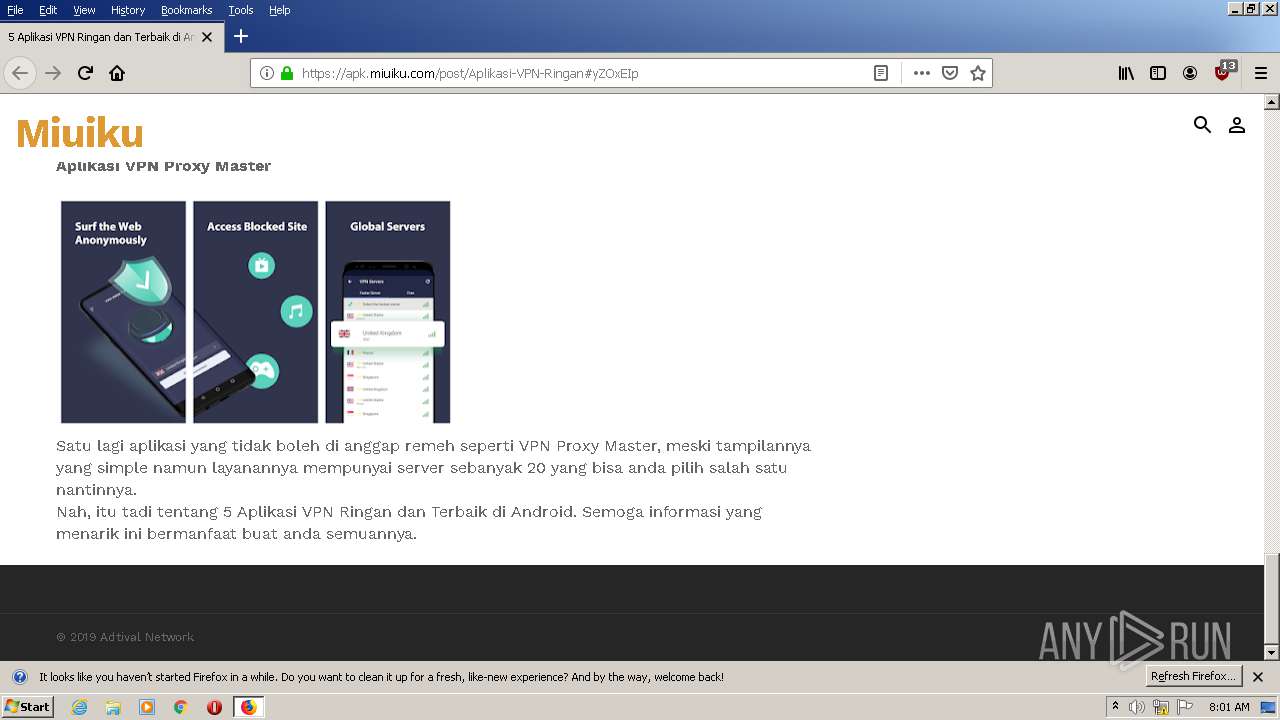Open the Help menu

tap(280, 10)
